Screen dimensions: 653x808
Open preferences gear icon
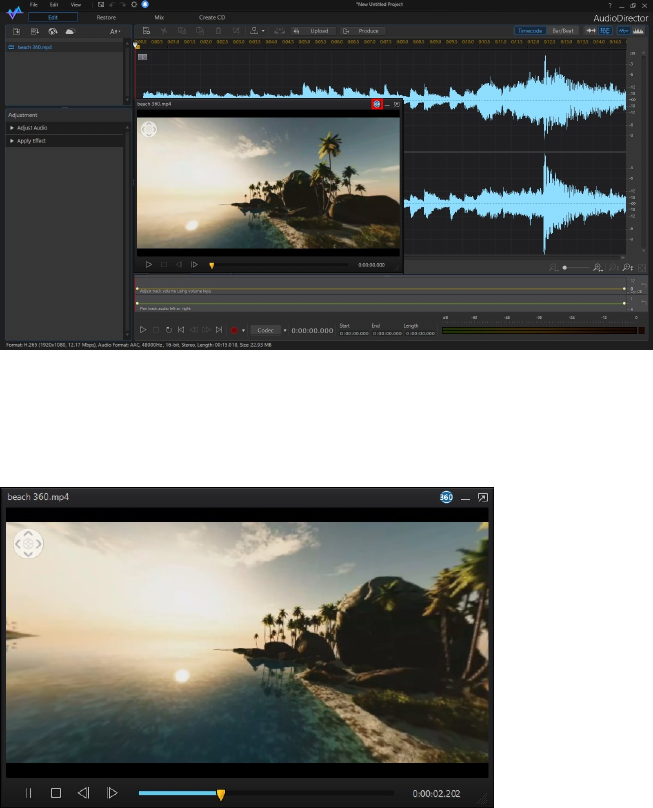coord(134,5)
